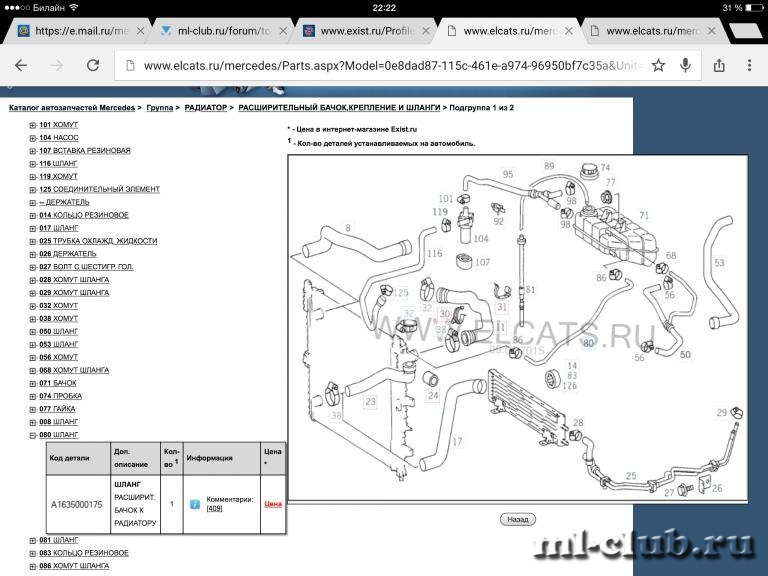The image size is (768, 576).
Task: Expand the 083 КОЛЬЦО РЕЗИНОВОЕ node
Action: coord(33,553)
